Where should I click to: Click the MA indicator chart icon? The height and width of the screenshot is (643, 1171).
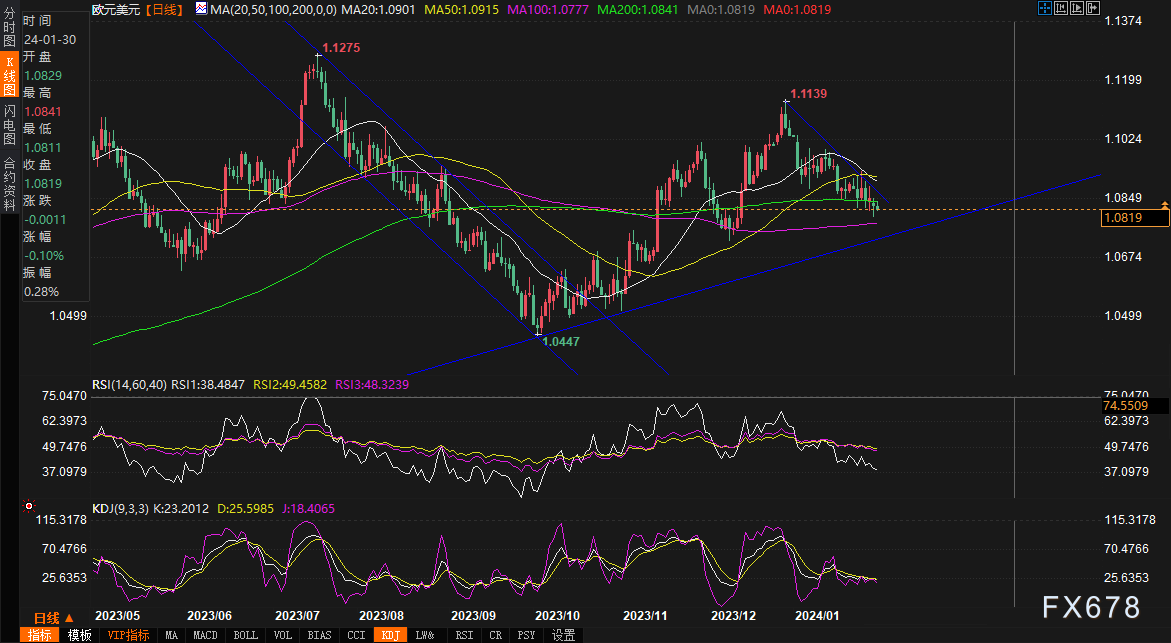tap(201, 9)
